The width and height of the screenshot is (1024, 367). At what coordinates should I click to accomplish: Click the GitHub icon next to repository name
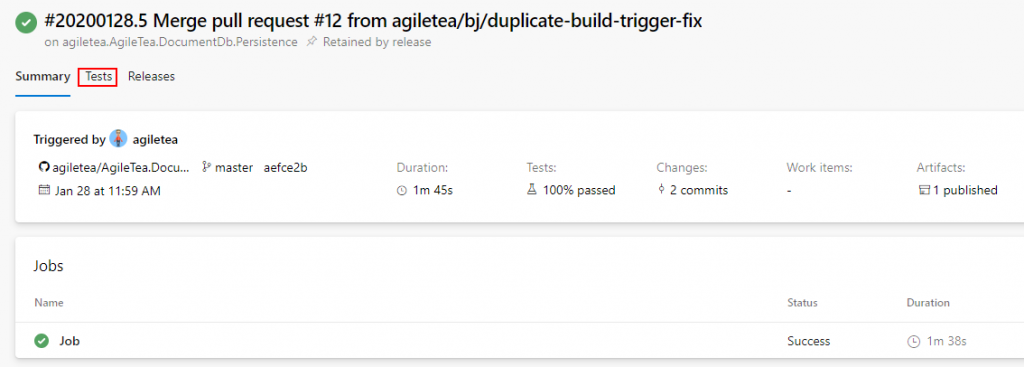[44, 167]
